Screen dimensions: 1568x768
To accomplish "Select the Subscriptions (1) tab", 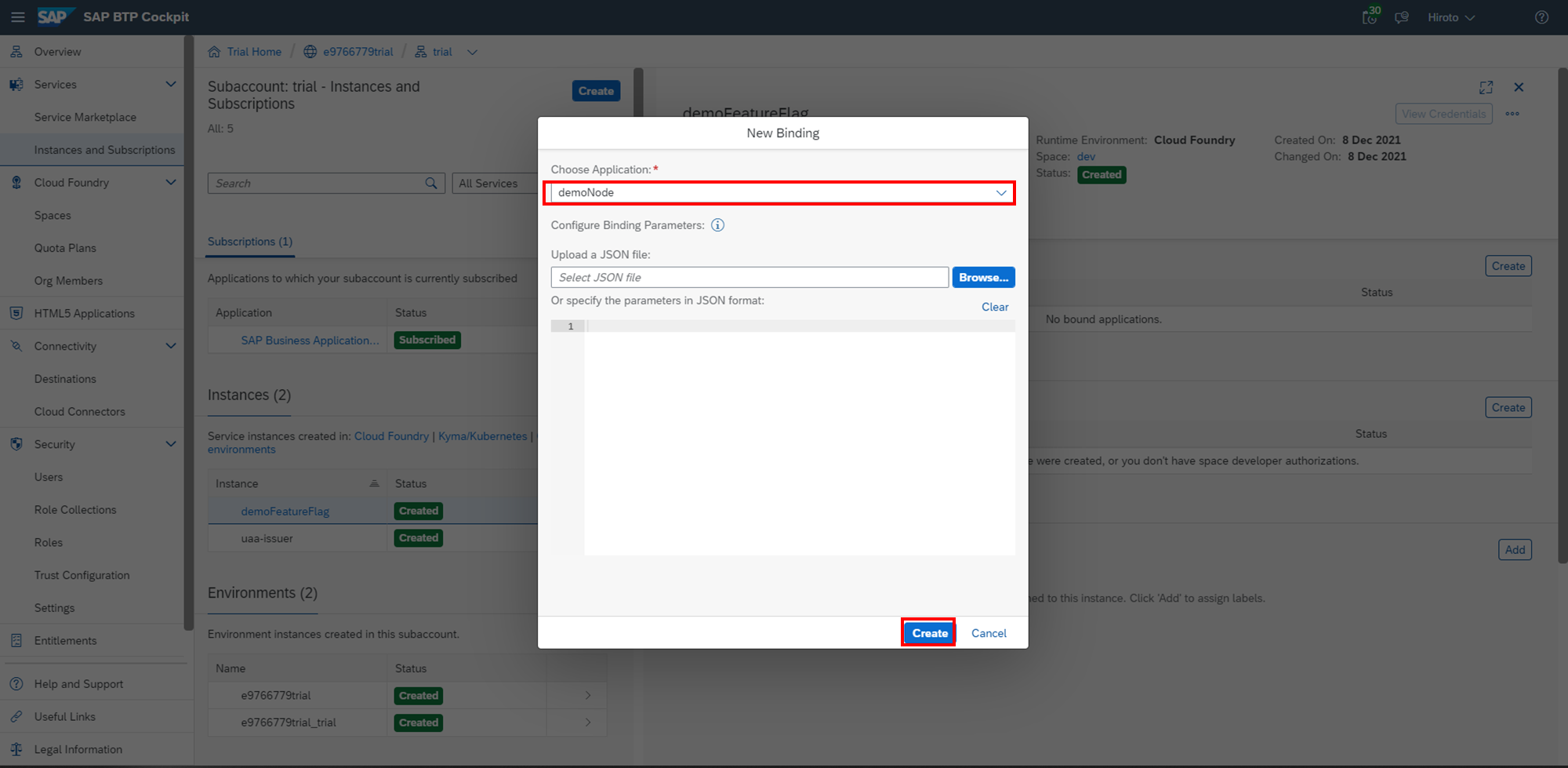I will coord(250,242).
